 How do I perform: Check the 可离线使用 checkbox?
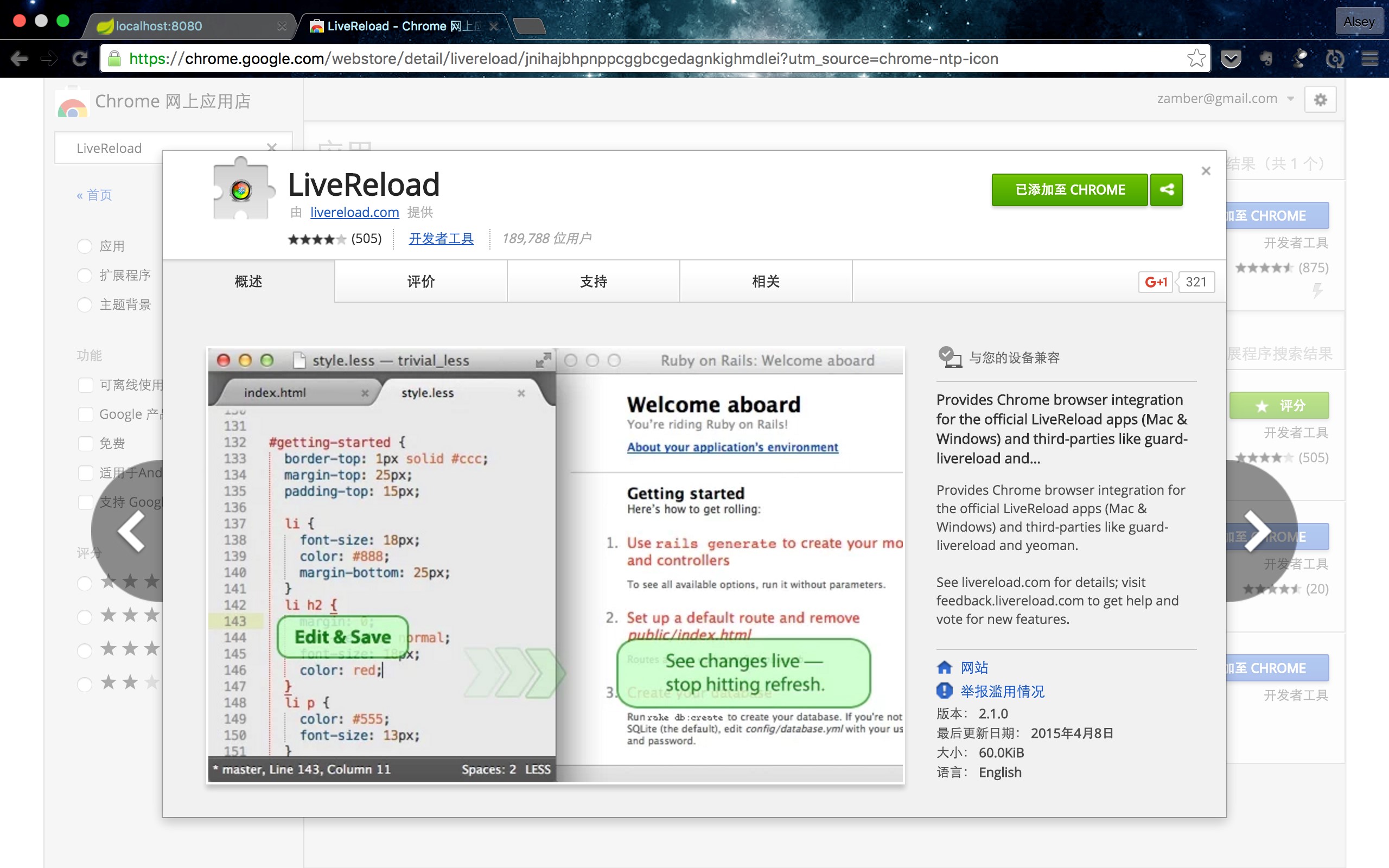coord(86,385)
